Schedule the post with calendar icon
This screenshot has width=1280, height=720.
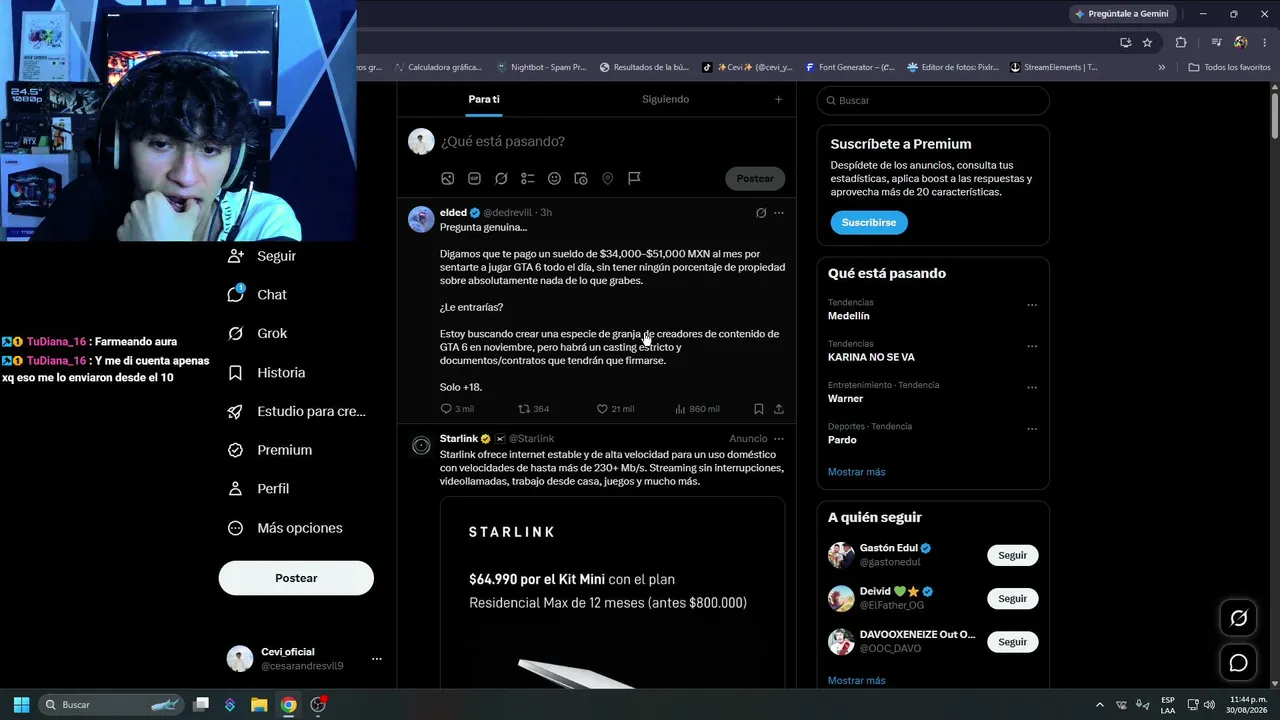pyautogui.click(x=581, y=178)
